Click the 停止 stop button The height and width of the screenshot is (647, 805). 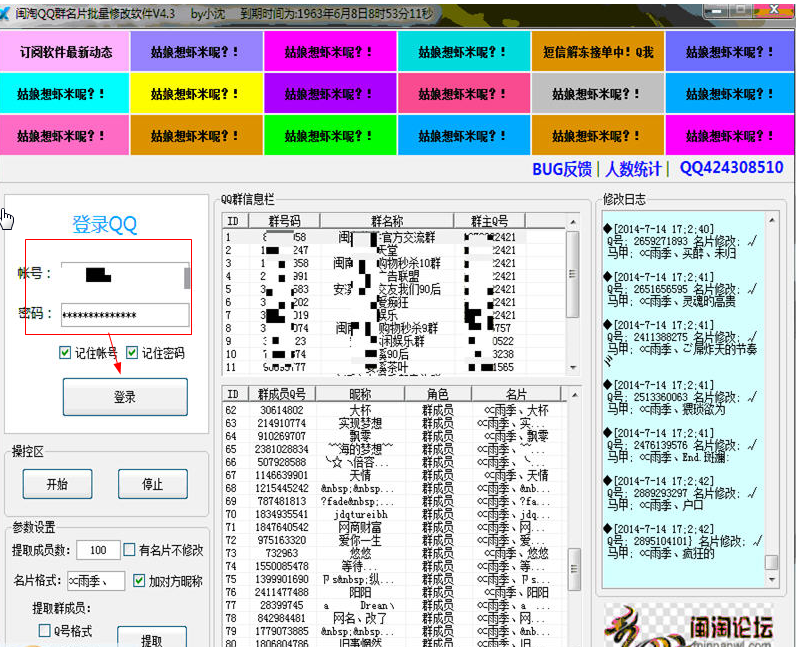152,484
